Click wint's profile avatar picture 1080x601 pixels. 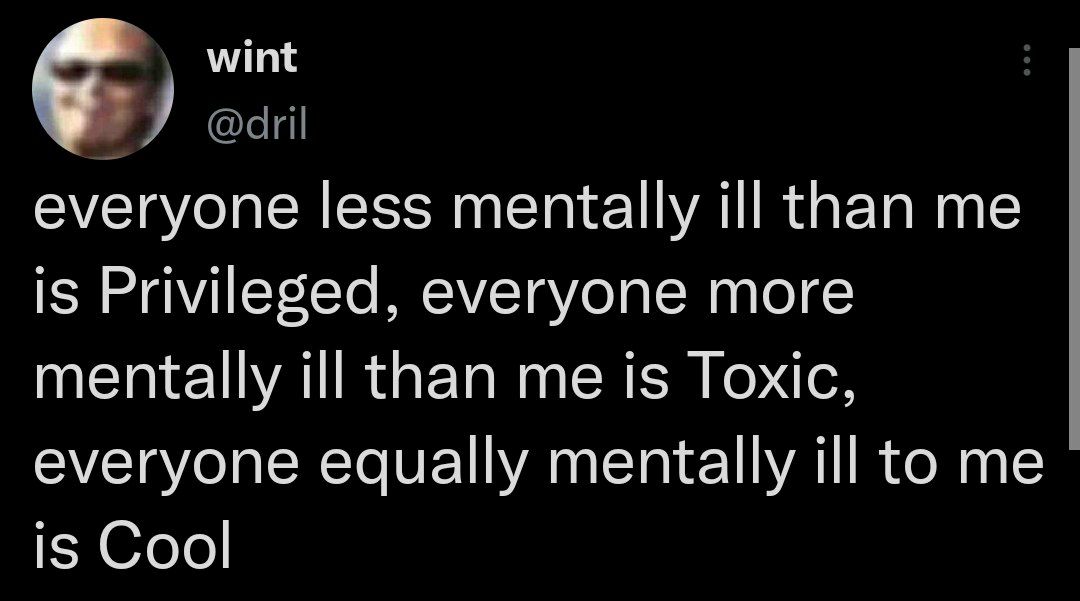[104, 90]
